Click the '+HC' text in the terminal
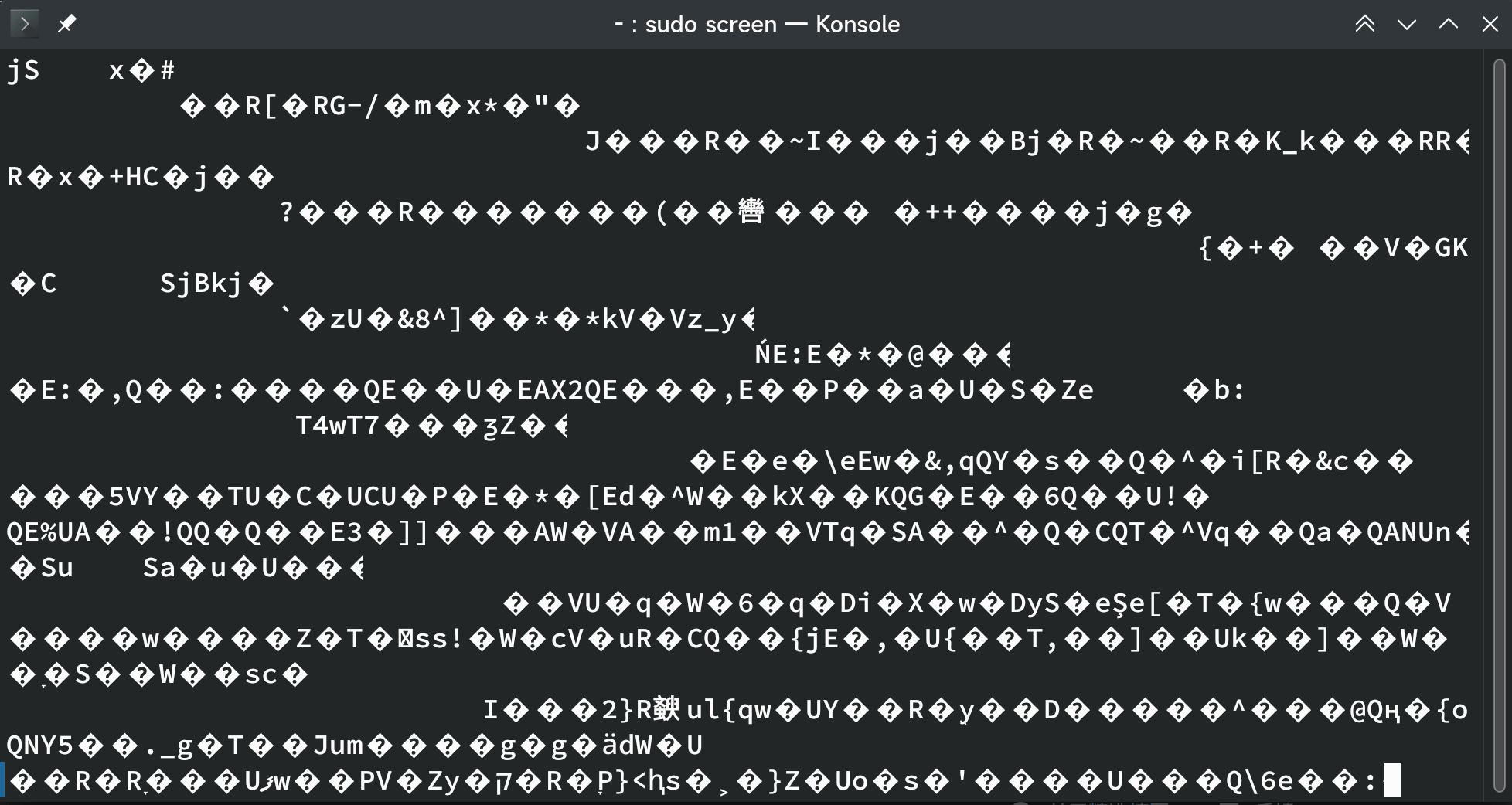The image size is (1512, 805). tap(134, 177)
